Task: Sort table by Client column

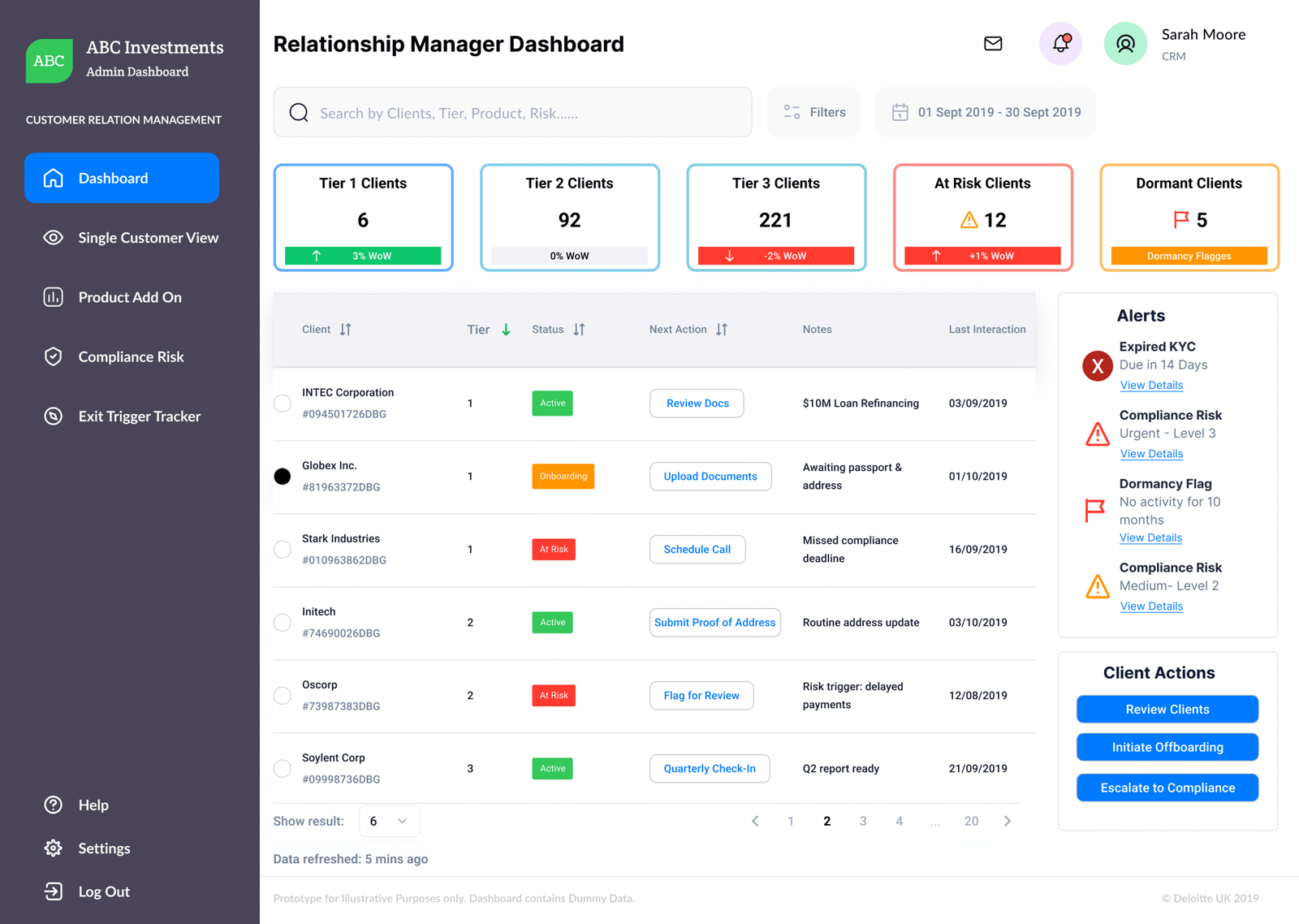Action: (x=345, y=330)
